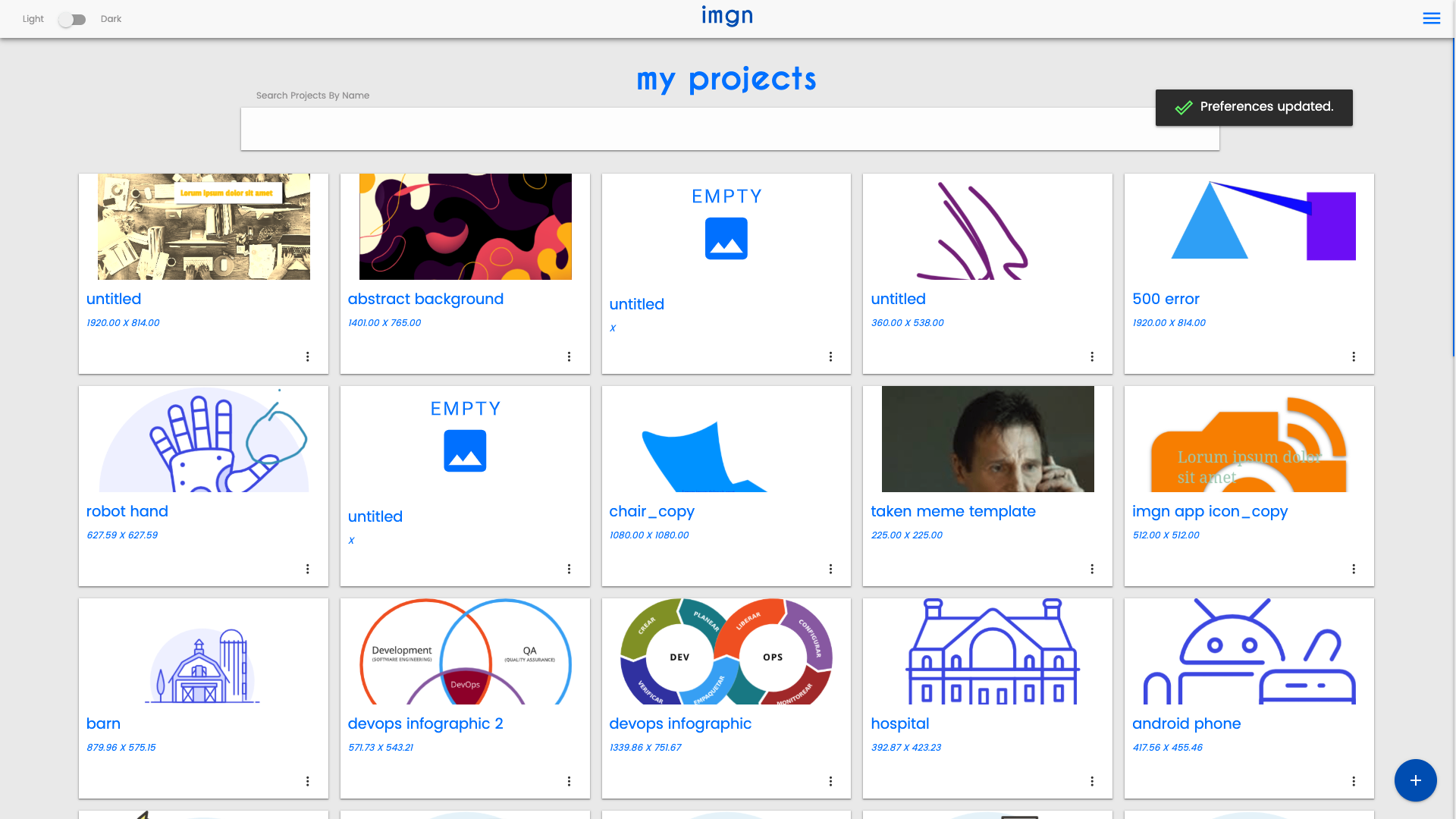Expand options for devops infographic 2 card

point(569,781)
